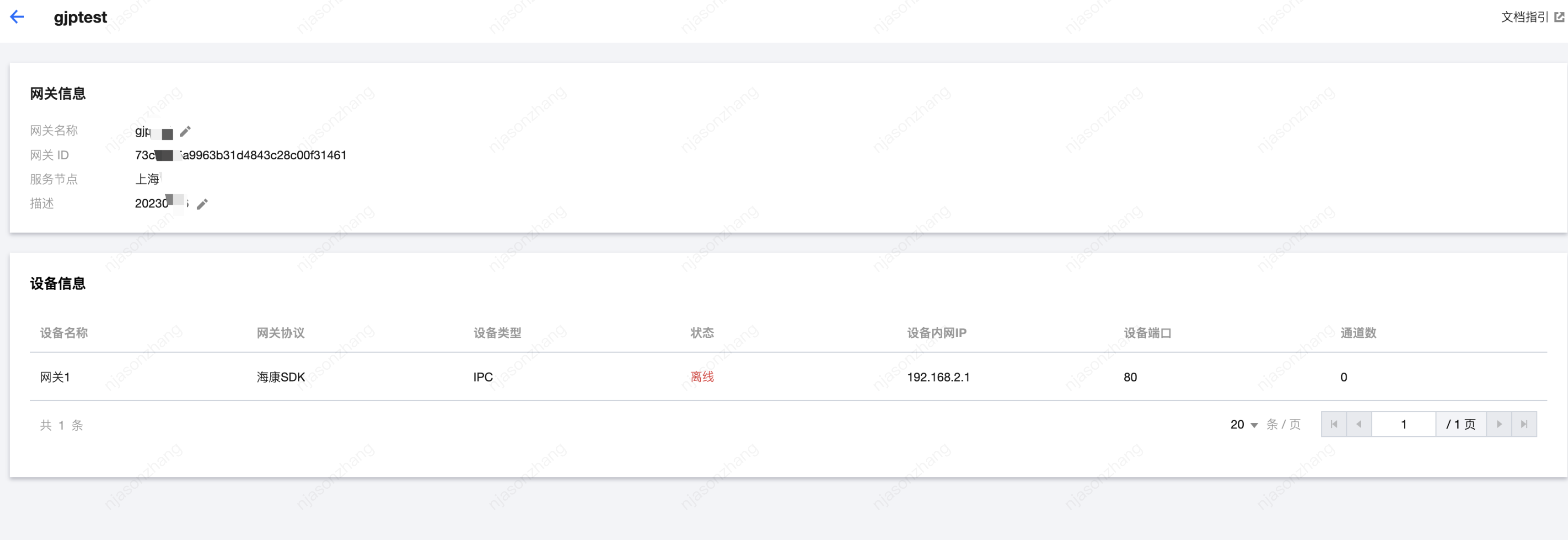This screenshot has width=1568, height=540.
Task: Click the device IP 192.168.2.1
Action: (x=938, y=377)
